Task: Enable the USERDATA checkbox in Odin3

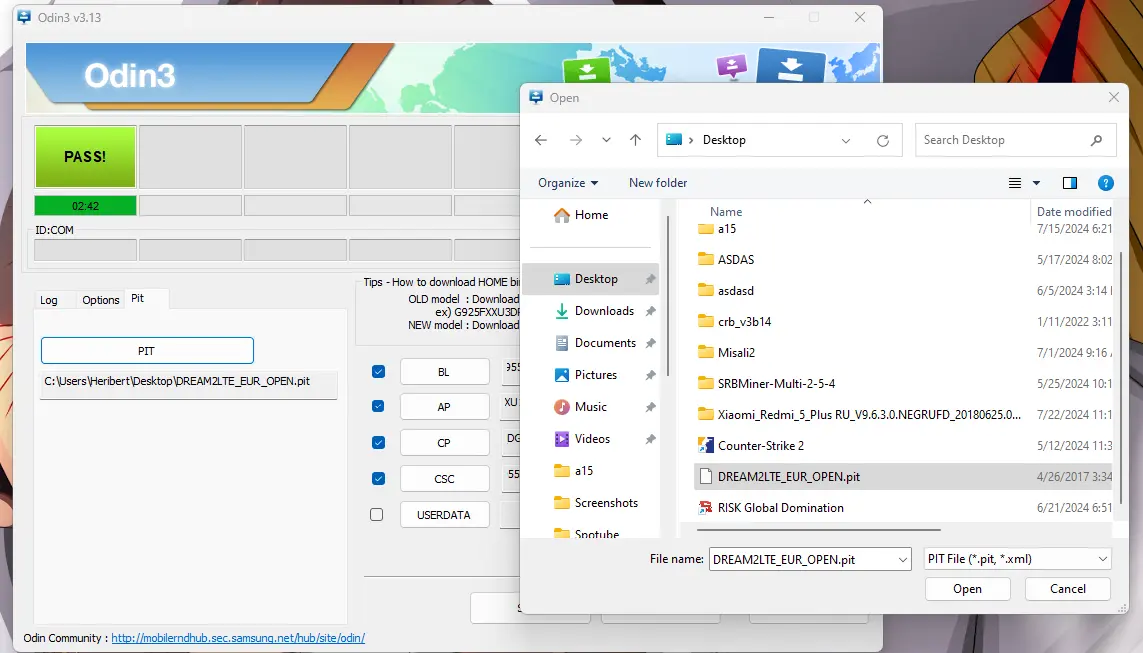Action: [x=376, y=515]
